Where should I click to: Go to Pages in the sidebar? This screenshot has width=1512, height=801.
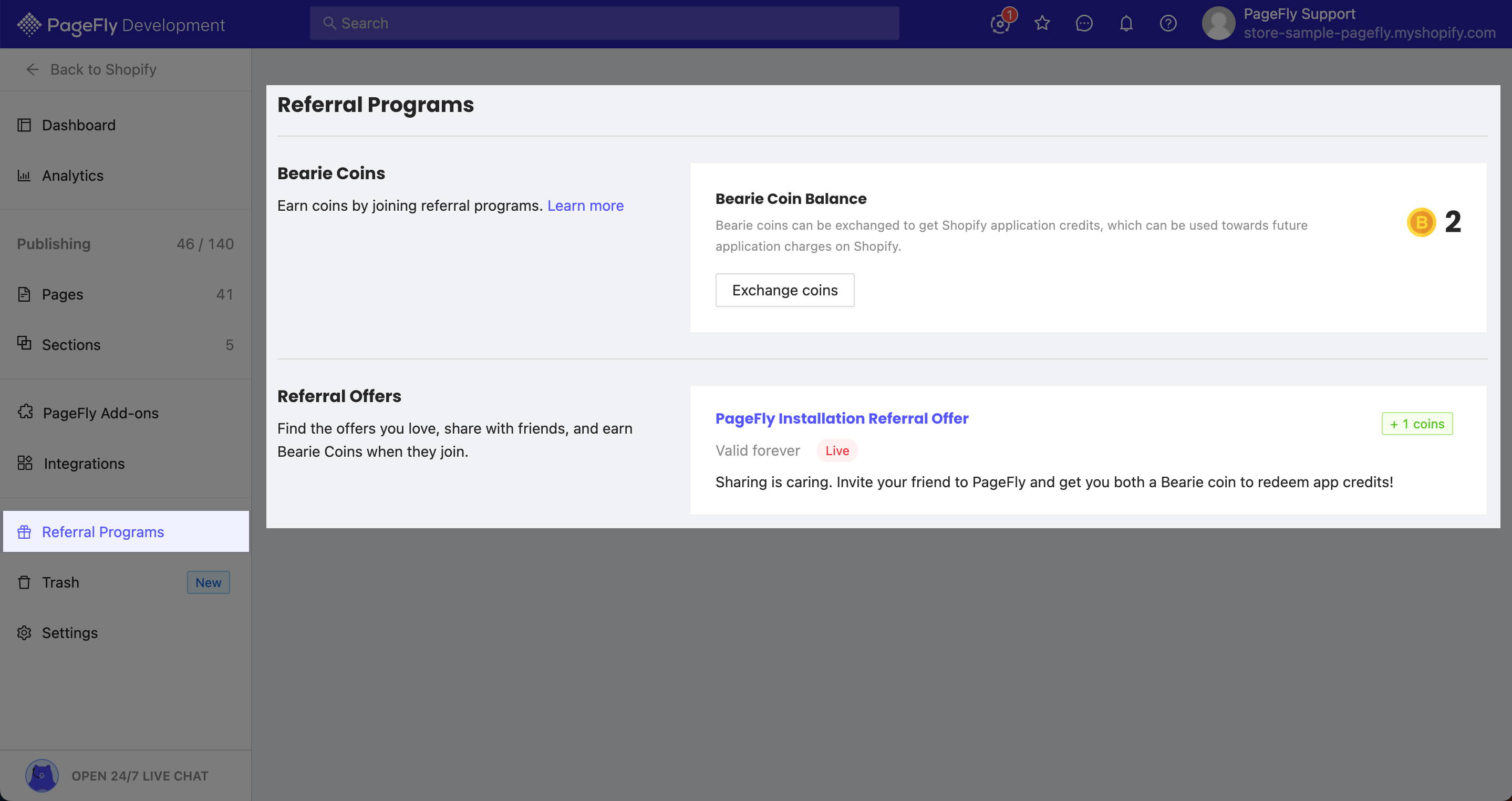126,294
